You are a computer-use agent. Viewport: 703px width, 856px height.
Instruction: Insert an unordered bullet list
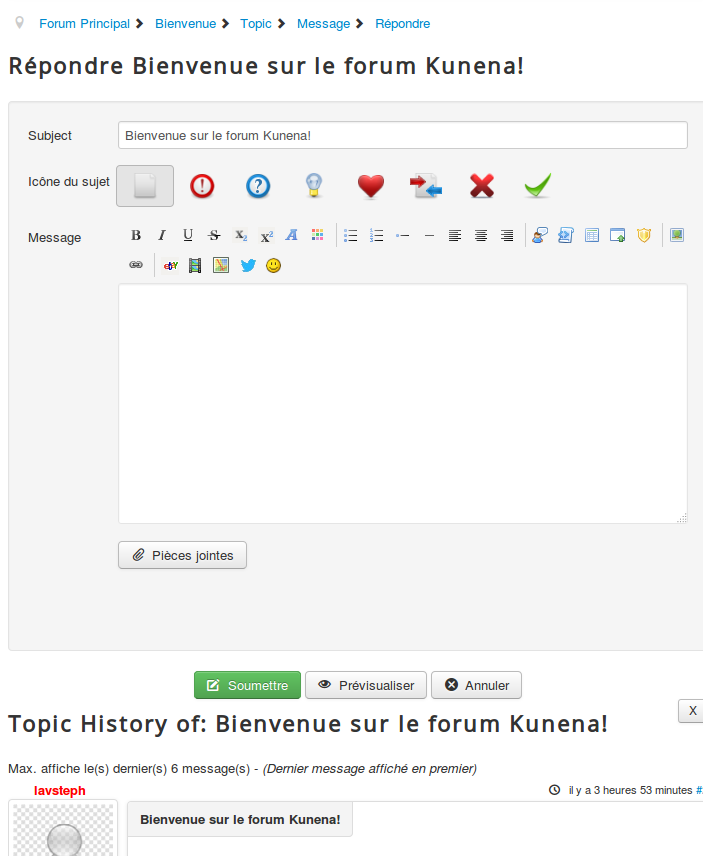351,235
